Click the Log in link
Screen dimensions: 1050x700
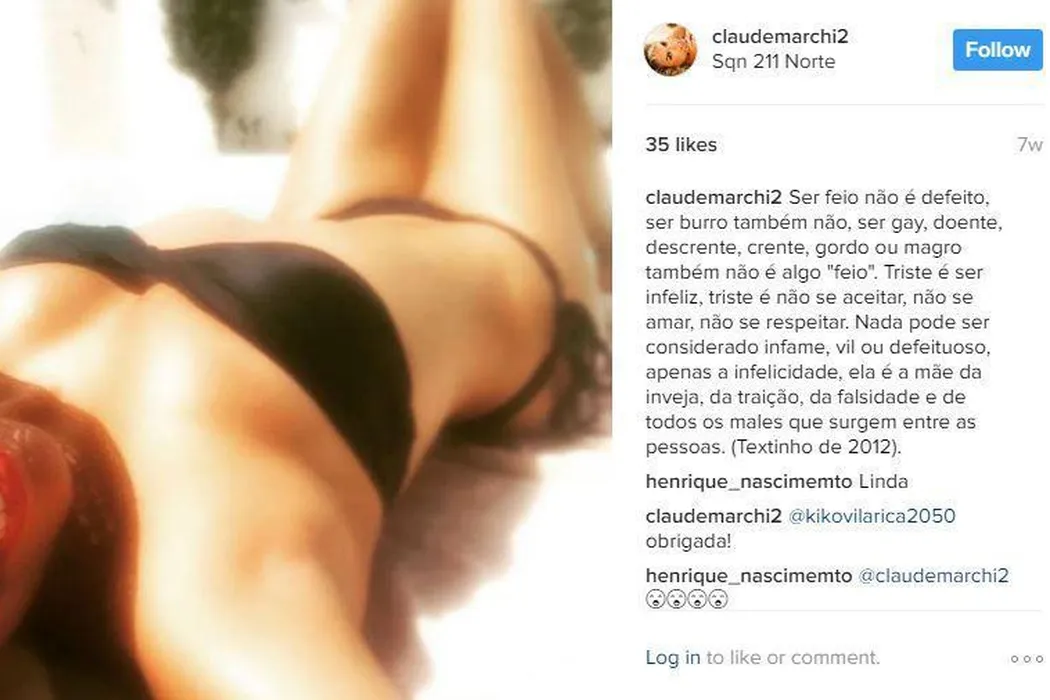(672, 658)
